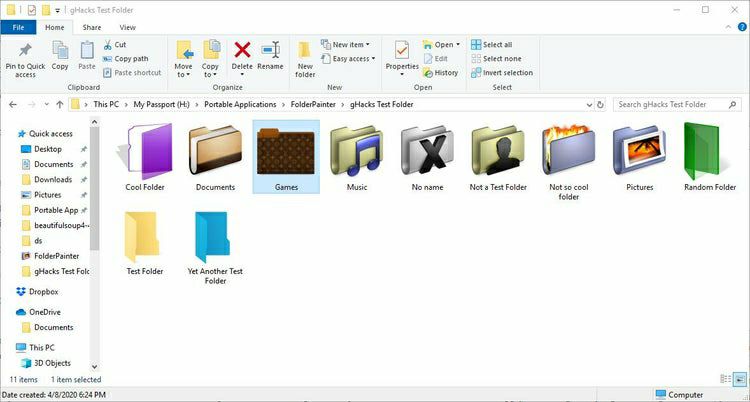750x402 pixels.
Task: Open the File menu tab
Action: pos(18,27)
